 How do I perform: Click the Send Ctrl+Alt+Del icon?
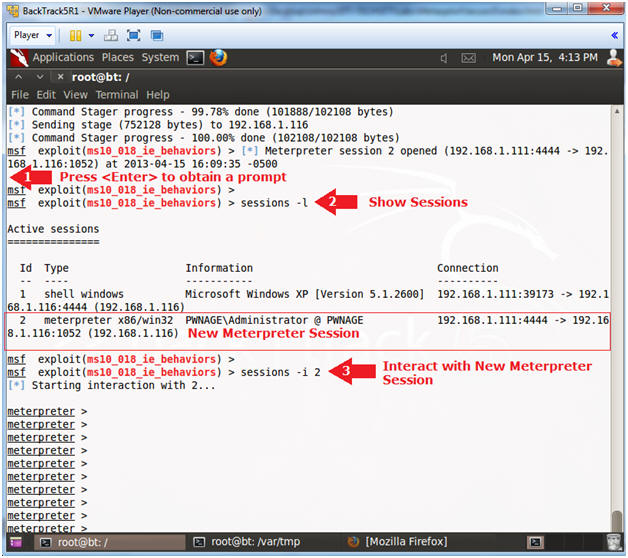pyautogui.click(x=111, y=36)
